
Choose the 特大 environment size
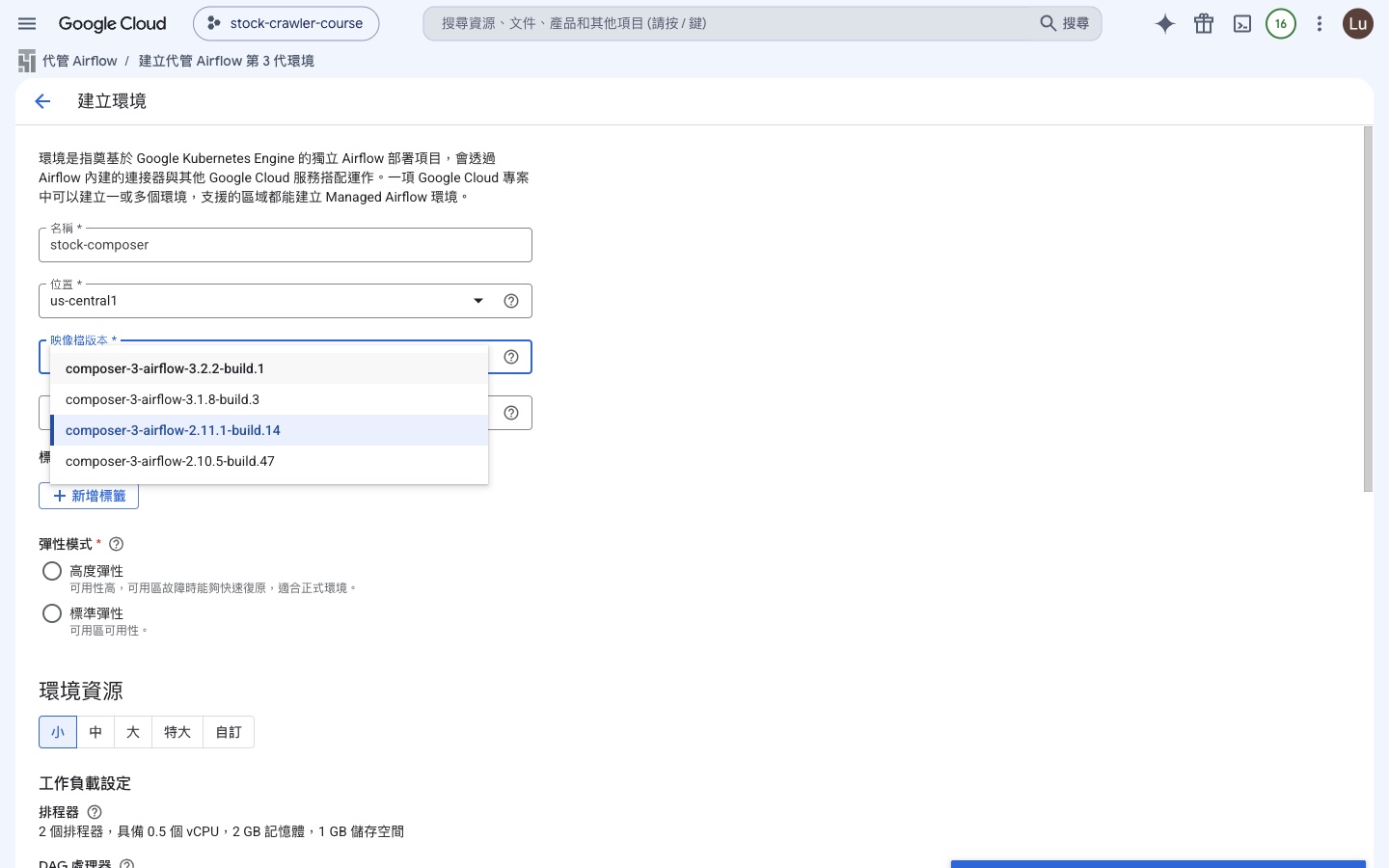pyautogui.click(x=177, y=732)
